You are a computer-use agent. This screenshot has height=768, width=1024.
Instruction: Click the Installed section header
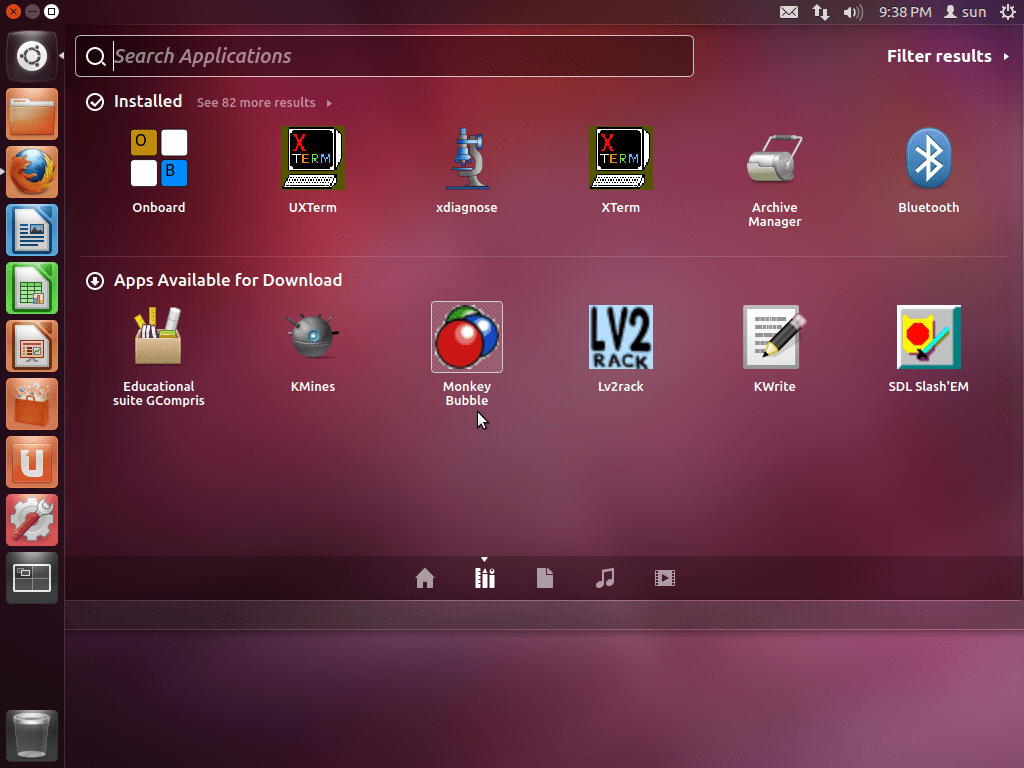pos(148,101)
